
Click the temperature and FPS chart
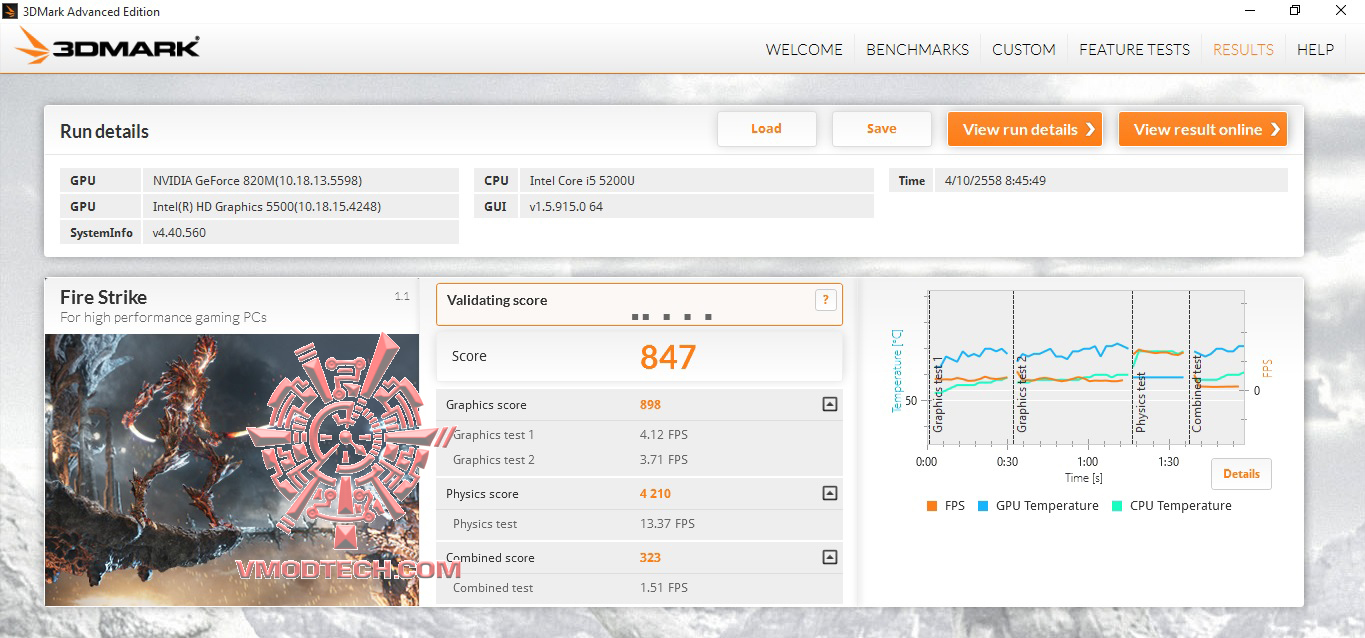[1087, 369]
